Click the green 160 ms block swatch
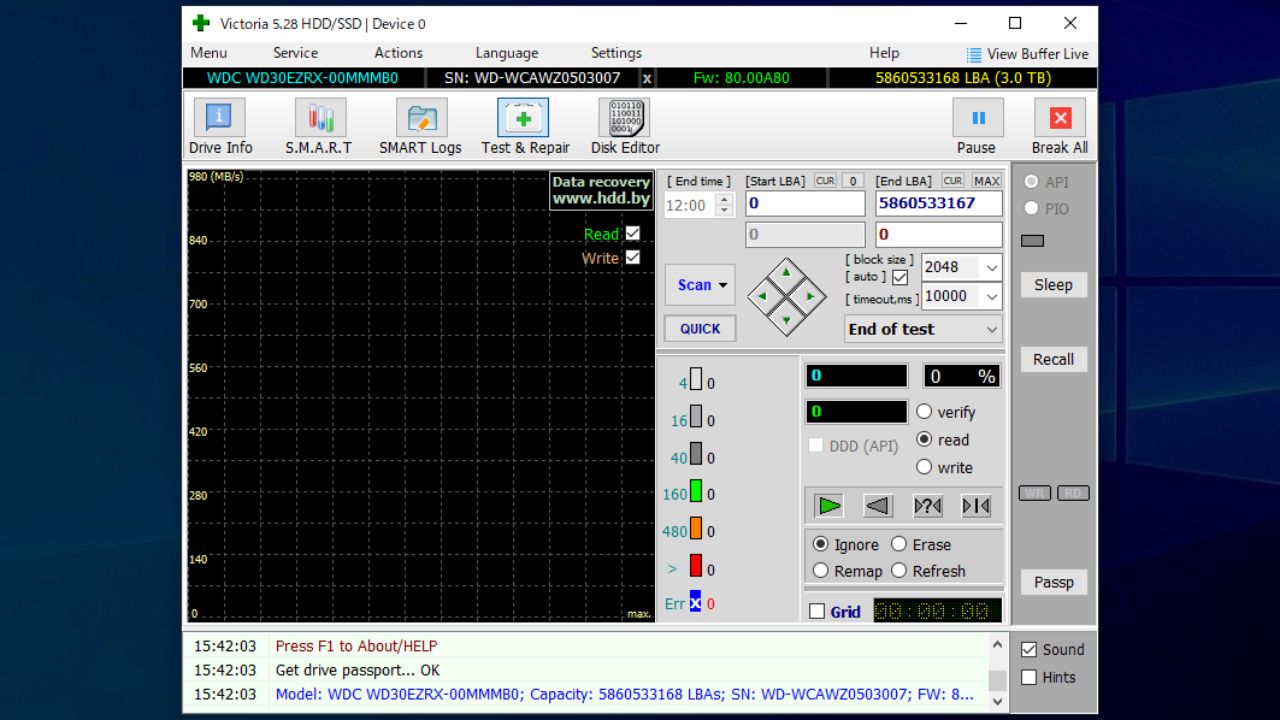Screen dimensions: 1280x720 696,492
